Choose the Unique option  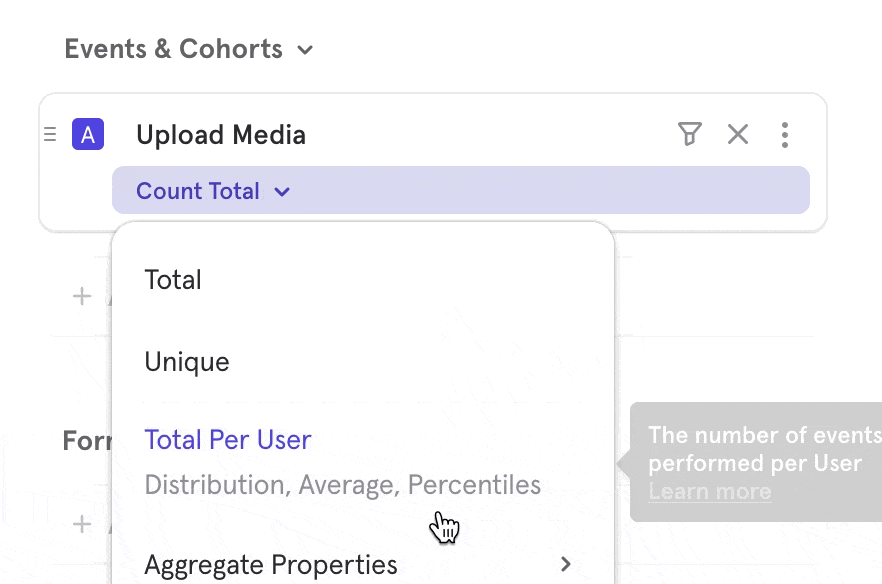(187, 362)
